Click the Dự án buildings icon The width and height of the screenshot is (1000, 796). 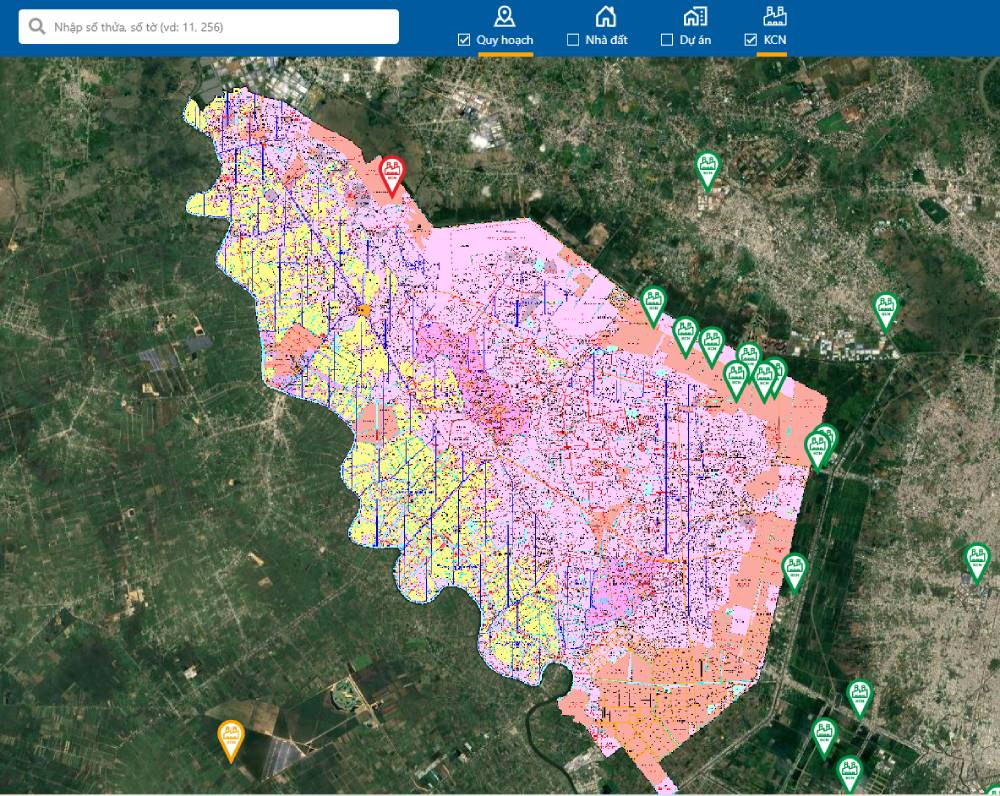(x=695, y=16)
